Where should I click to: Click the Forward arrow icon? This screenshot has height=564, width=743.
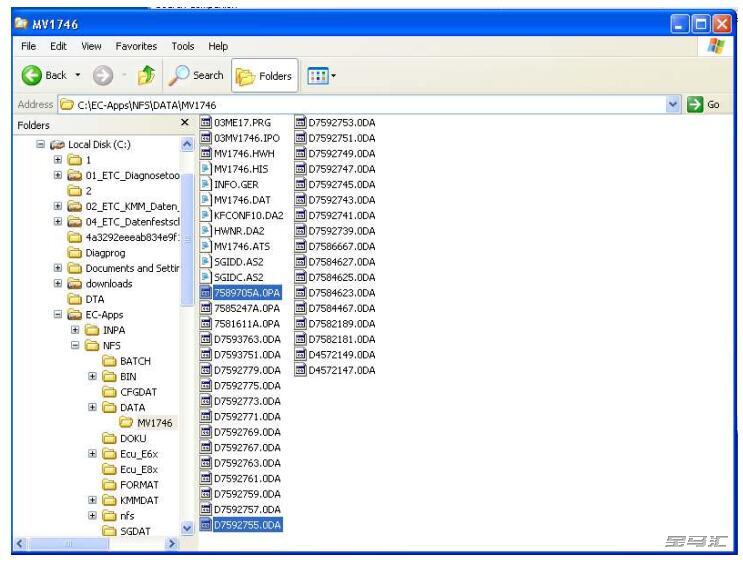[x=103, y=75]
